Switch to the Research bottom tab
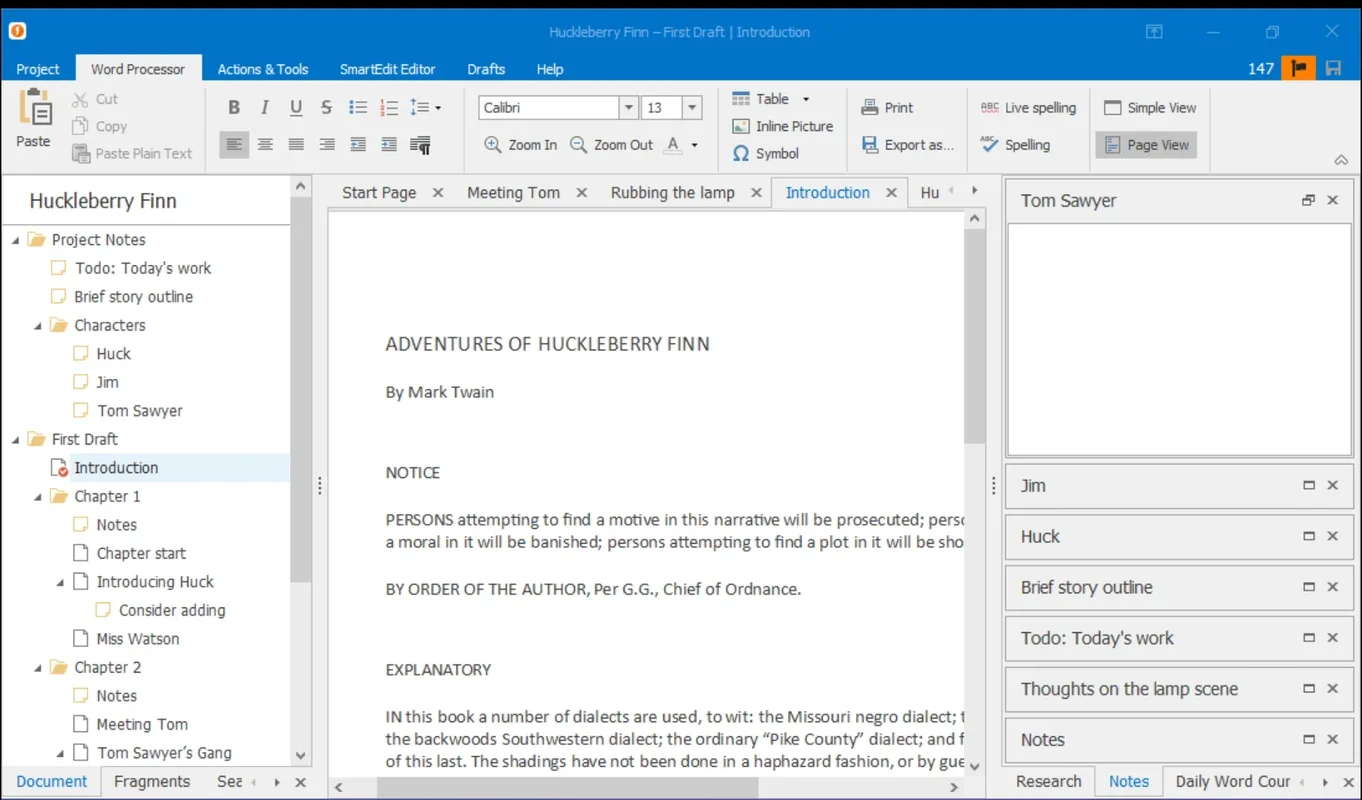The width and height of the screenshot is (1362, 800). (1048, 782)
